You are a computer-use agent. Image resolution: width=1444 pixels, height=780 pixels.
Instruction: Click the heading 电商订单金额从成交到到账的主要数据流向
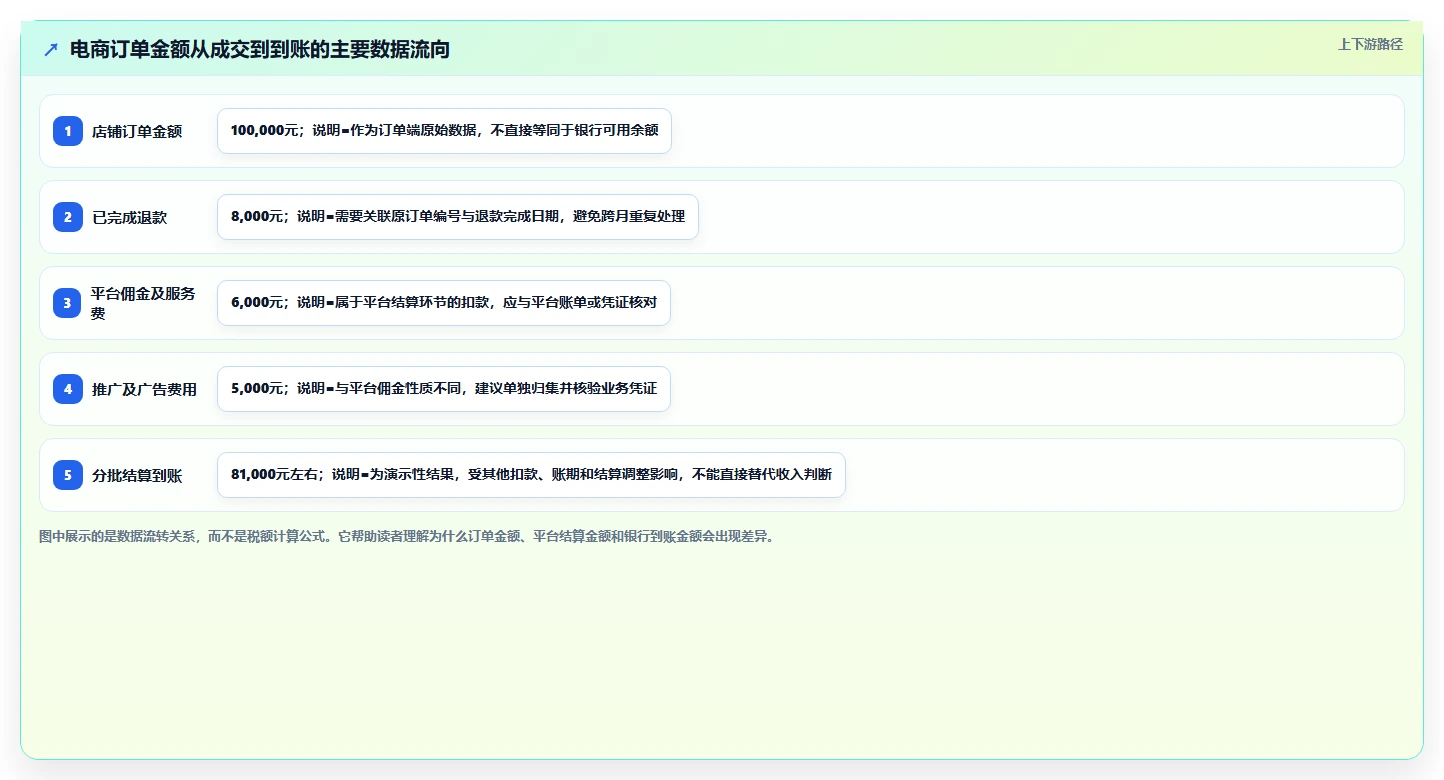(x=260, y=50)
